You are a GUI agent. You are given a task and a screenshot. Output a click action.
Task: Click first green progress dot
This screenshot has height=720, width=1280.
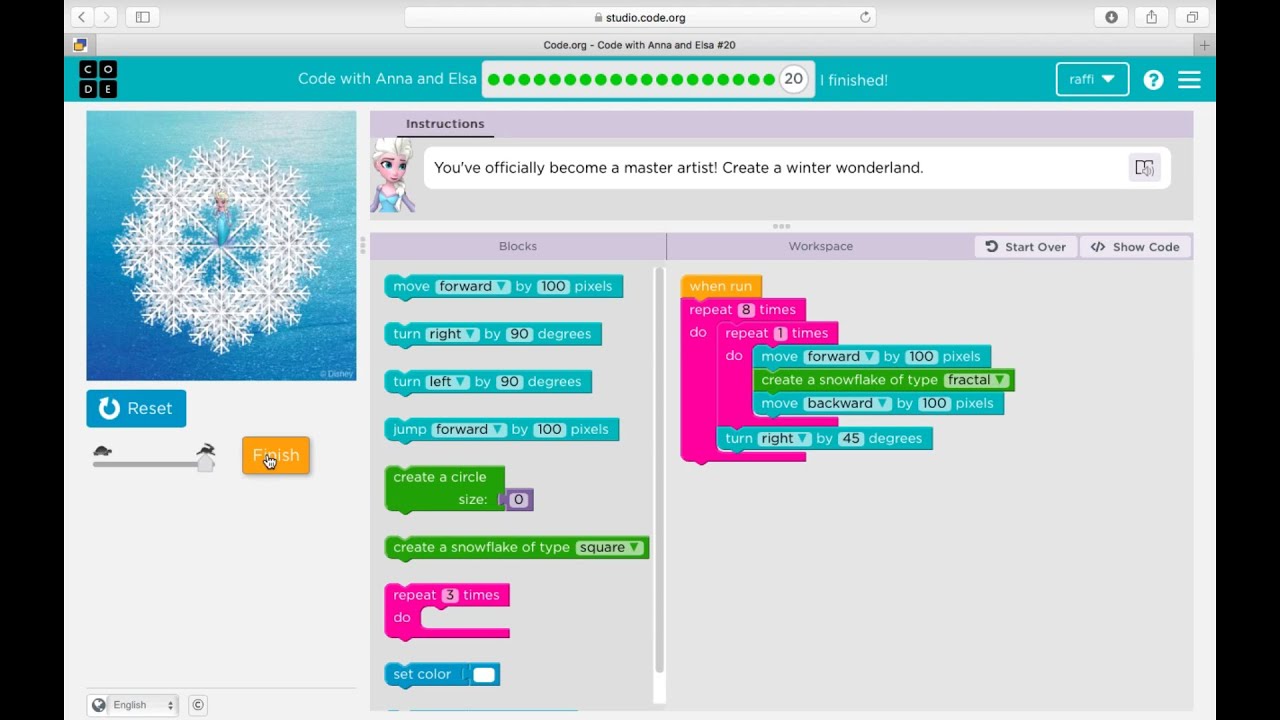[x=494, y=80]
